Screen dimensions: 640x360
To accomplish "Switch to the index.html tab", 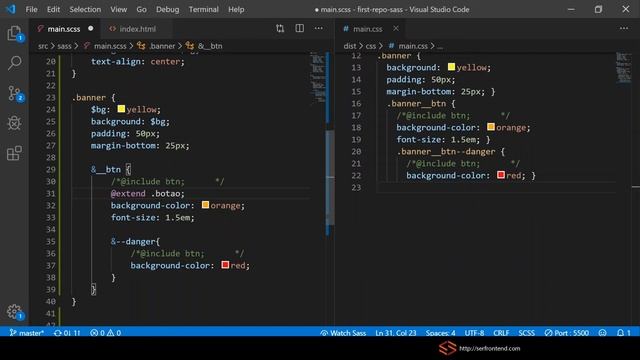I will coord(138,29).
